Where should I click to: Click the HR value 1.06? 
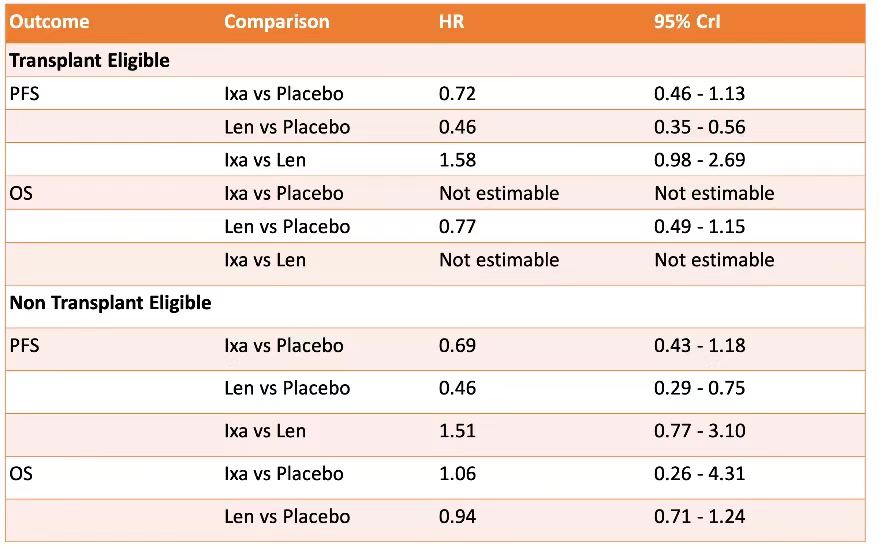457,474
